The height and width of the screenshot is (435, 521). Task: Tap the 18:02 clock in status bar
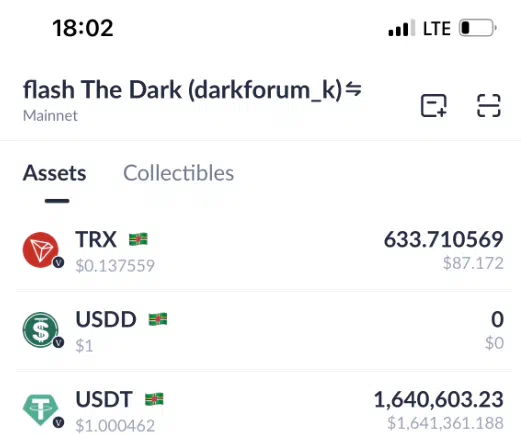[x=83, y=28]
